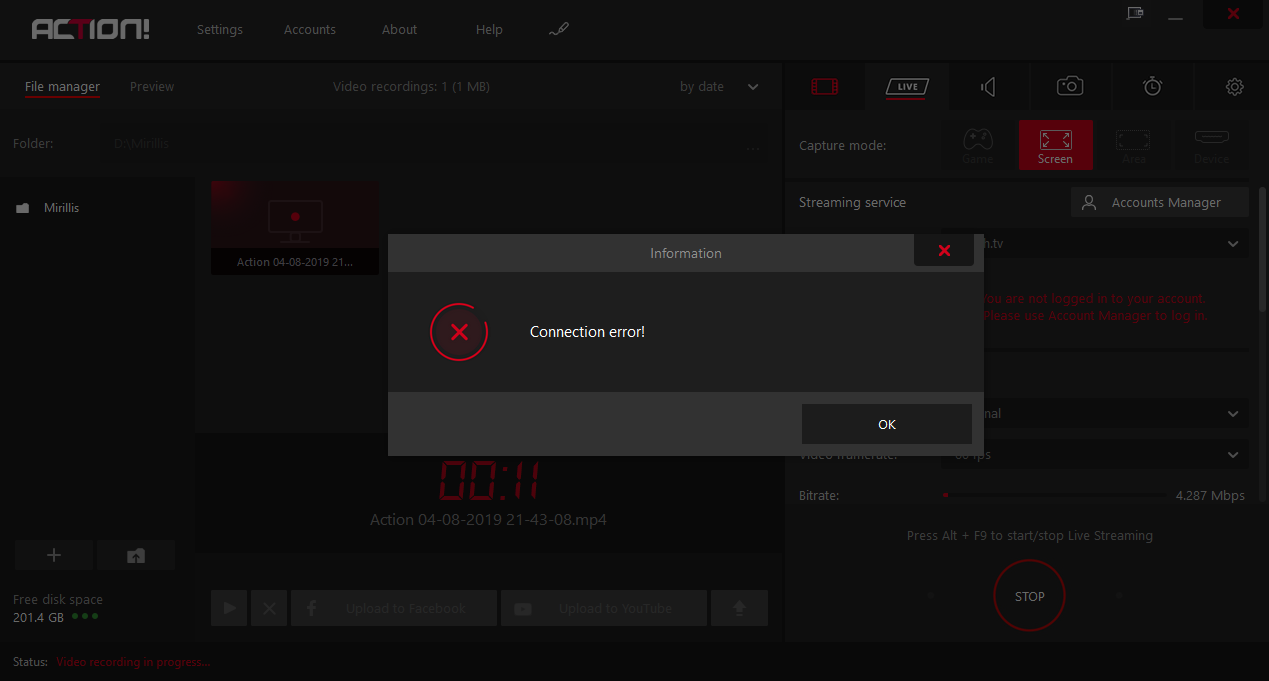Open screenshots tab with camera icon
Viewport: 1269px width, 681px height.
tap(1070, 87)
